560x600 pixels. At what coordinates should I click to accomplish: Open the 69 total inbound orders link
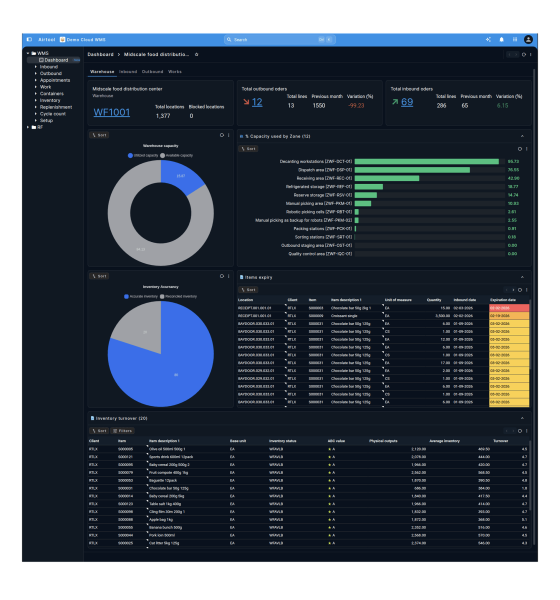[x=407, y=102]
